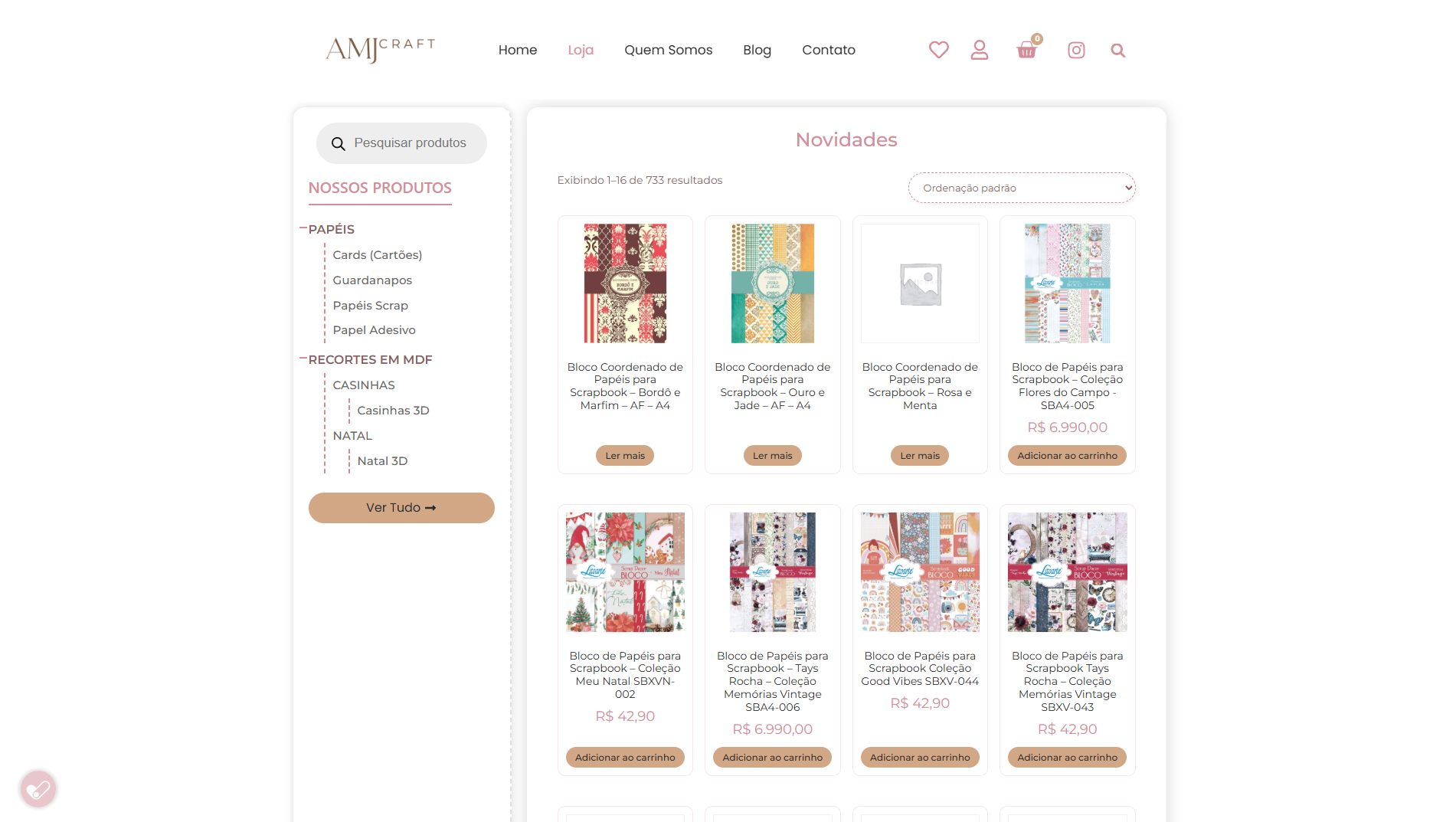The image size is (1456, 822).
Task: Navigate to the Blog menu item
Action: 757,50
